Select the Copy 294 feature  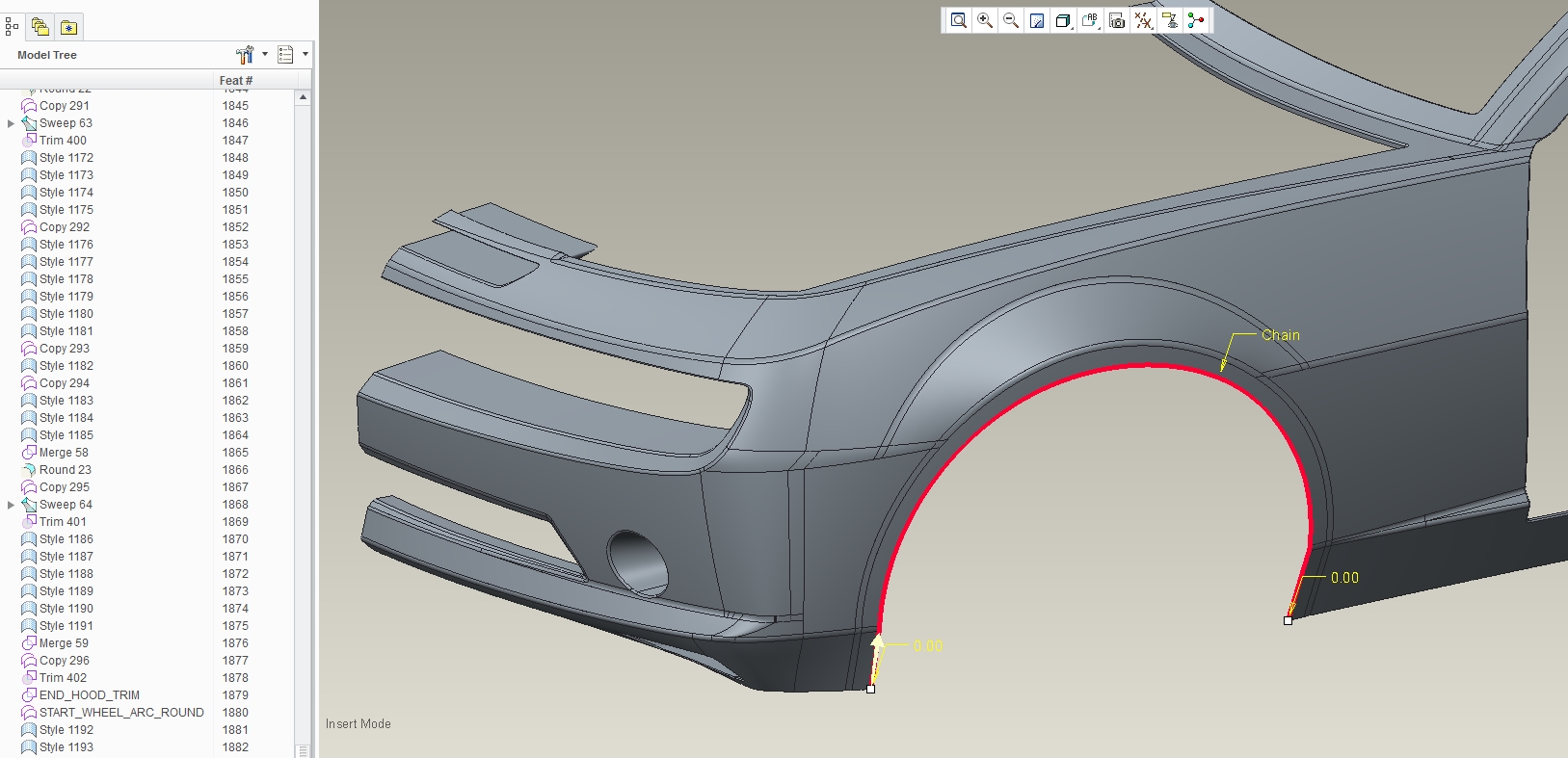coord(65,383)
